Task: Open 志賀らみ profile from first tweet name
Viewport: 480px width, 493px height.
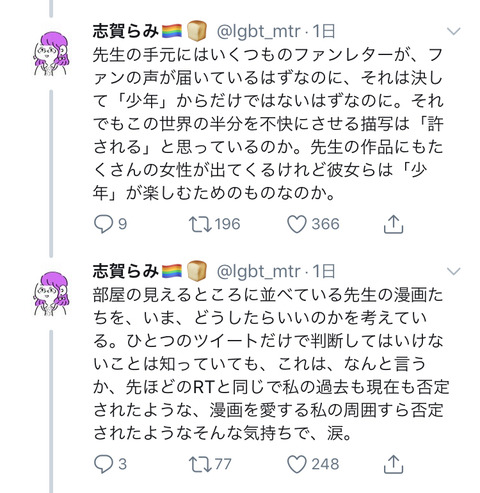Action: 125,31
